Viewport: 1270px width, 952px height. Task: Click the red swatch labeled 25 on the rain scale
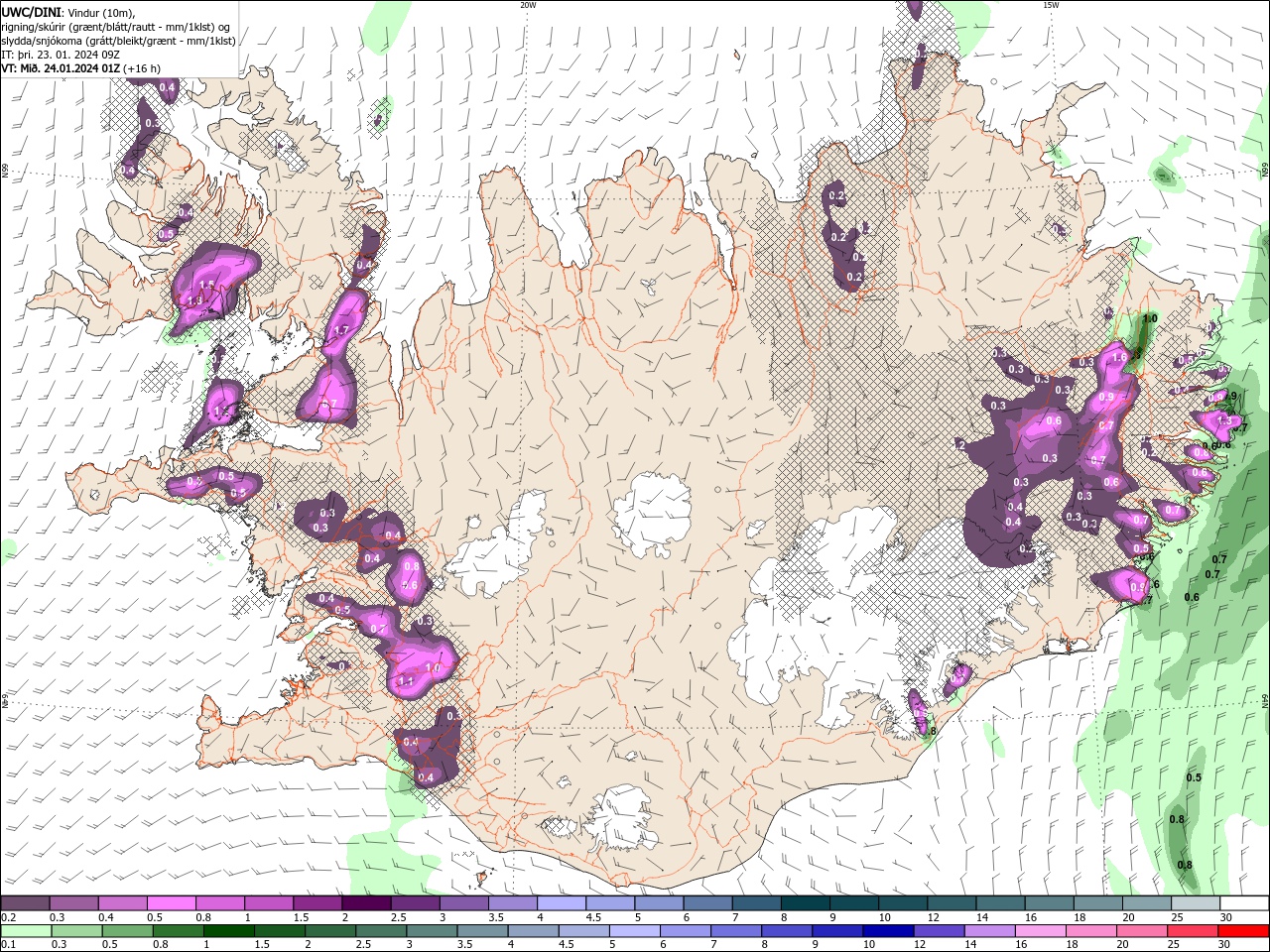click(x=1194, y=931)
